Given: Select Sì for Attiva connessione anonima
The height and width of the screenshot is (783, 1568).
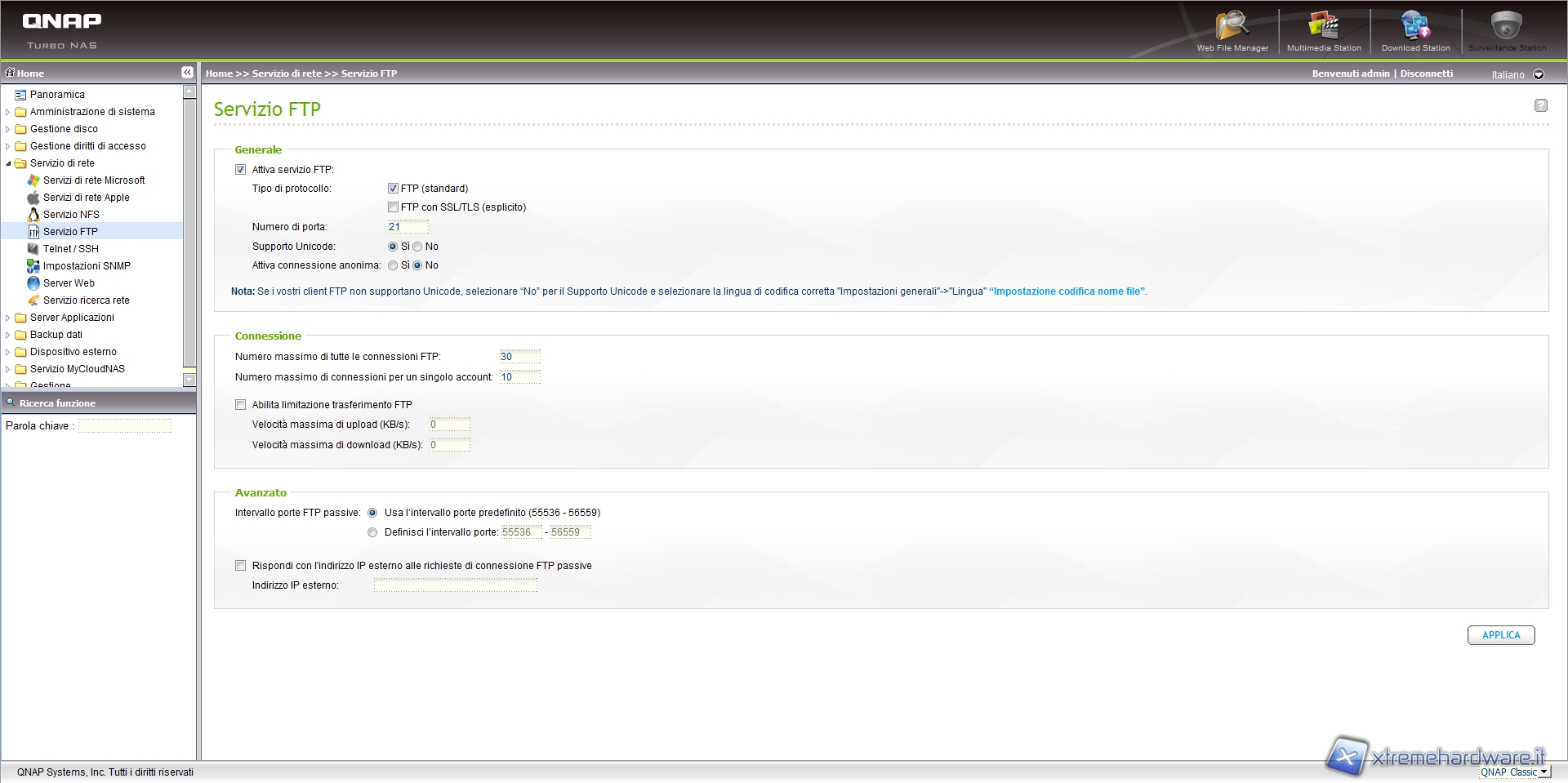Looking at the screenshot, I should 393,265.
